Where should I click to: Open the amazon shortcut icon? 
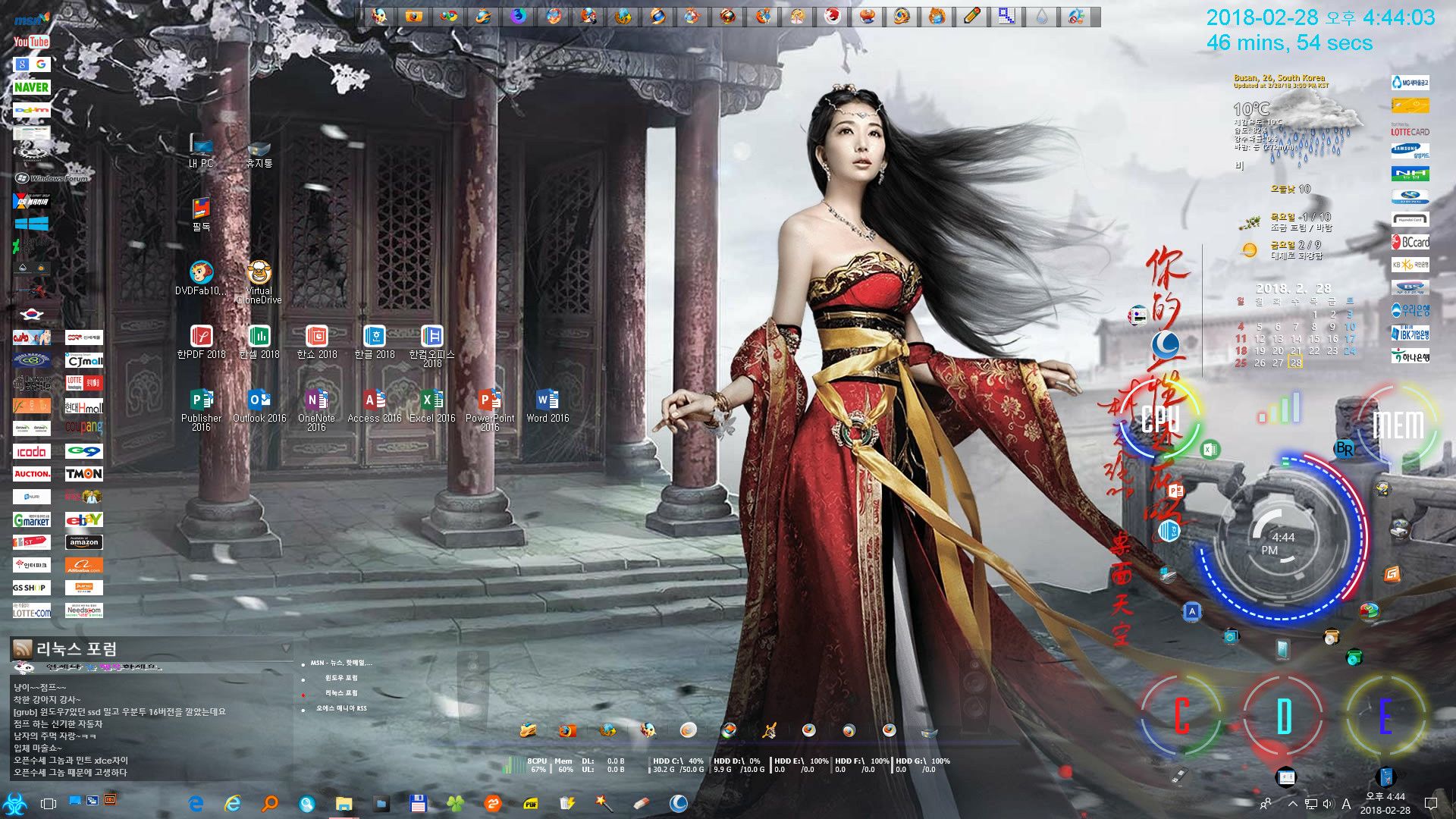pyautogui.click(x=83, y=542)
